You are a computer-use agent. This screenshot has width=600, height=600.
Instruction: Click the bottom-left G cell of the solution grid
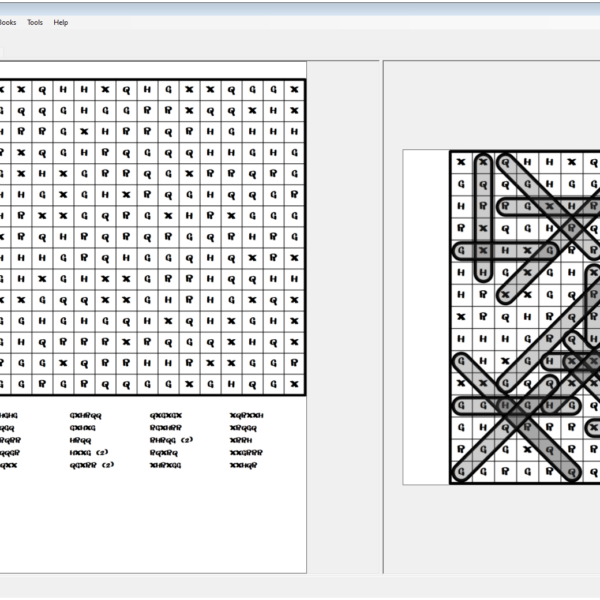tap(461, 471)
